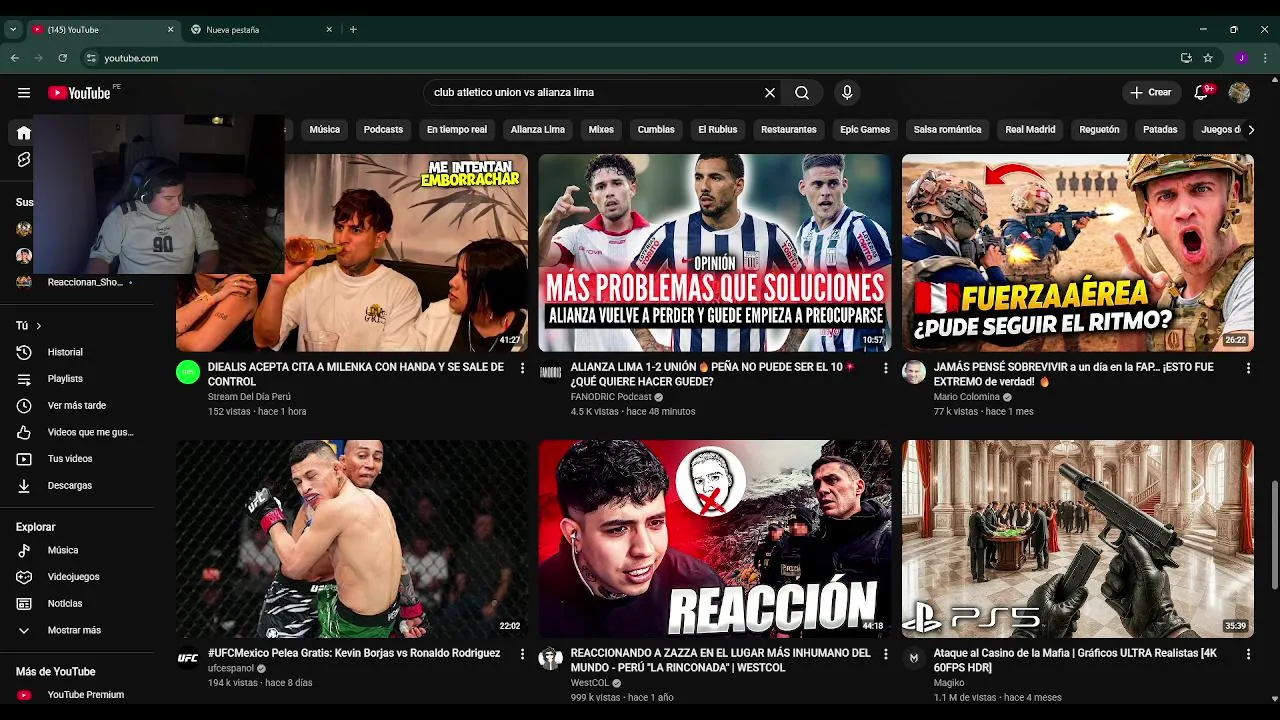Start voice search with the microphone icon
Image resolution: width=1280 pixels, height=720 pixels.
(847, 93)
